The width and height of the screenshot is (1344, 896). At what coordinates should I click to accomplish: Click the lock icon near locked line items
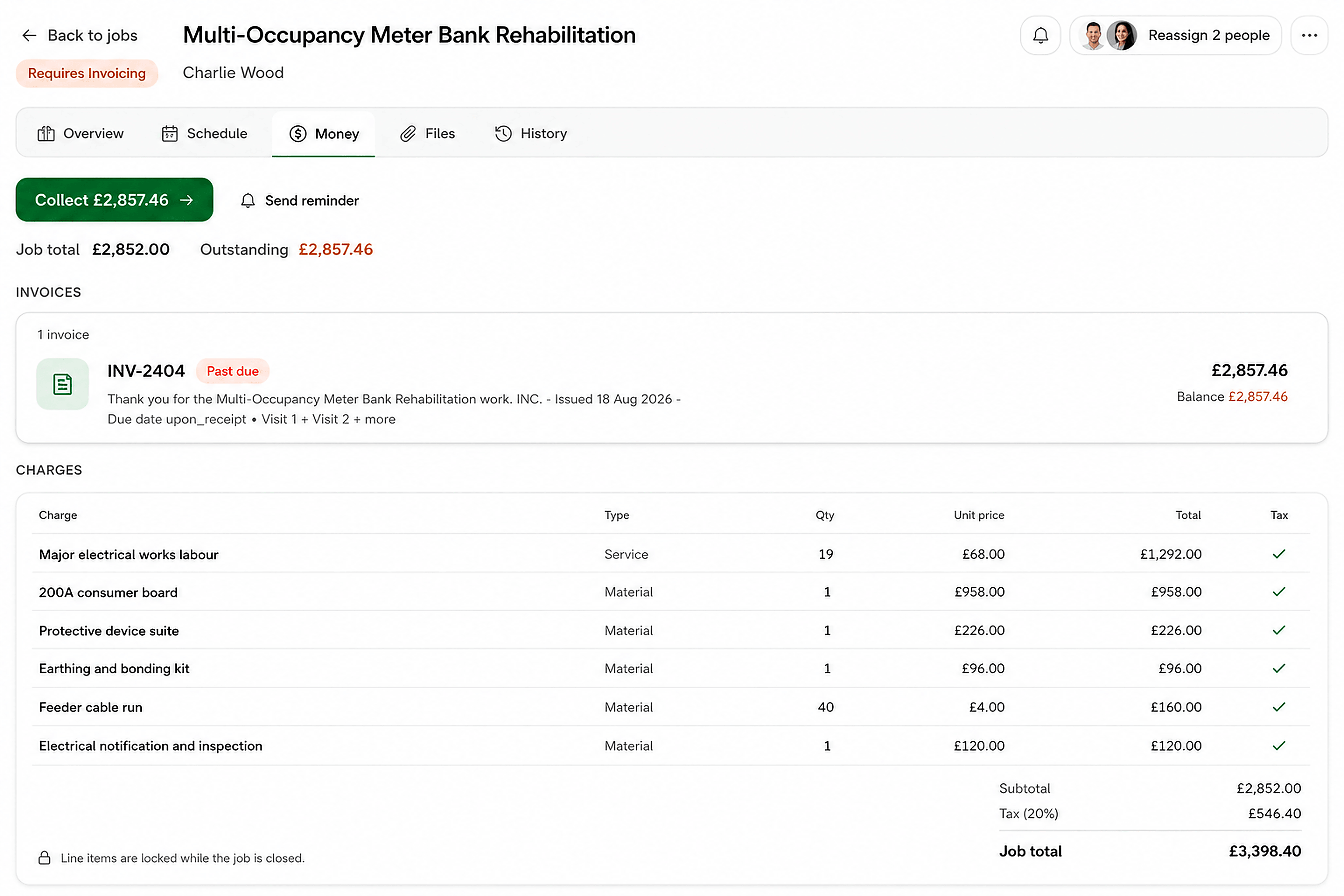tap(45, 857)
